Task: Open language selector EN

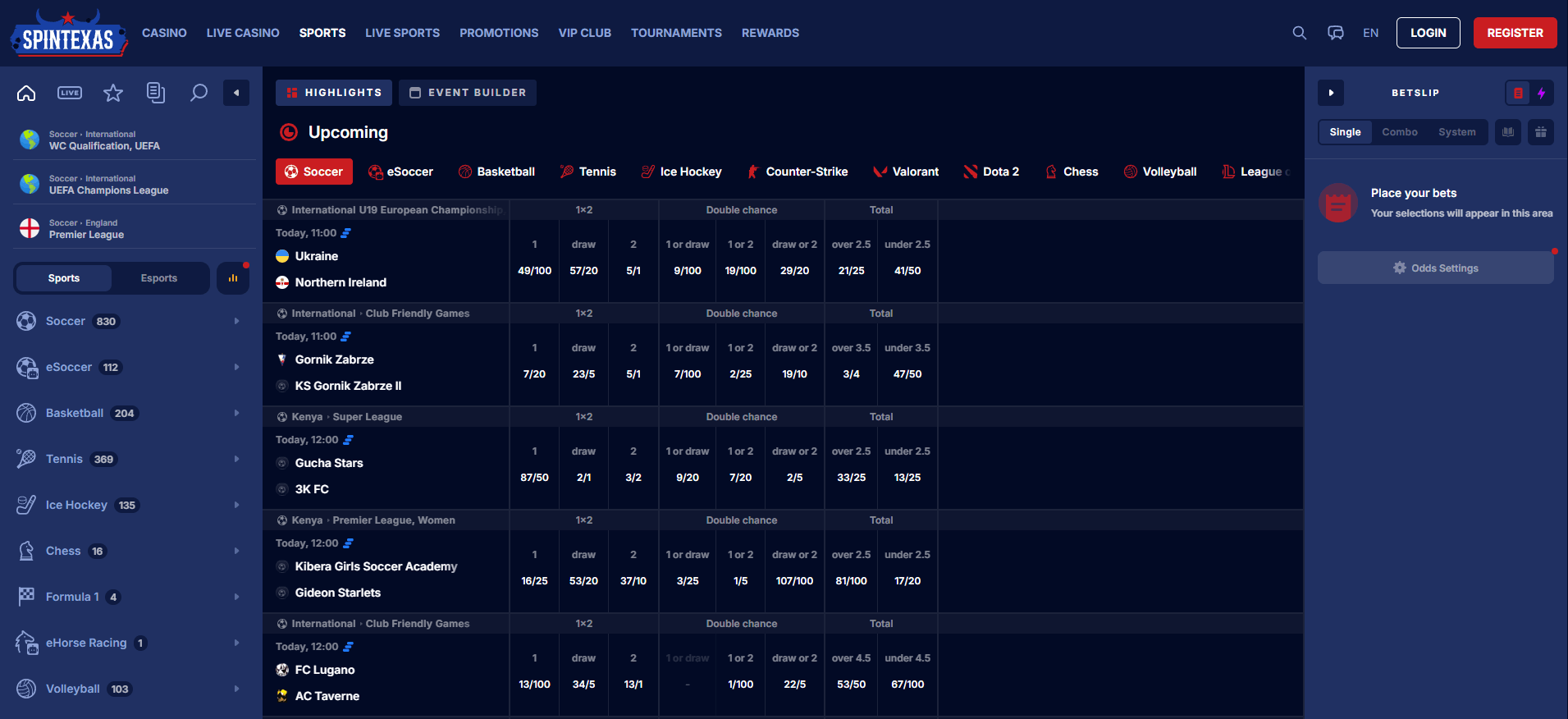Action: pyautogui.click(x=1370, y=33)
